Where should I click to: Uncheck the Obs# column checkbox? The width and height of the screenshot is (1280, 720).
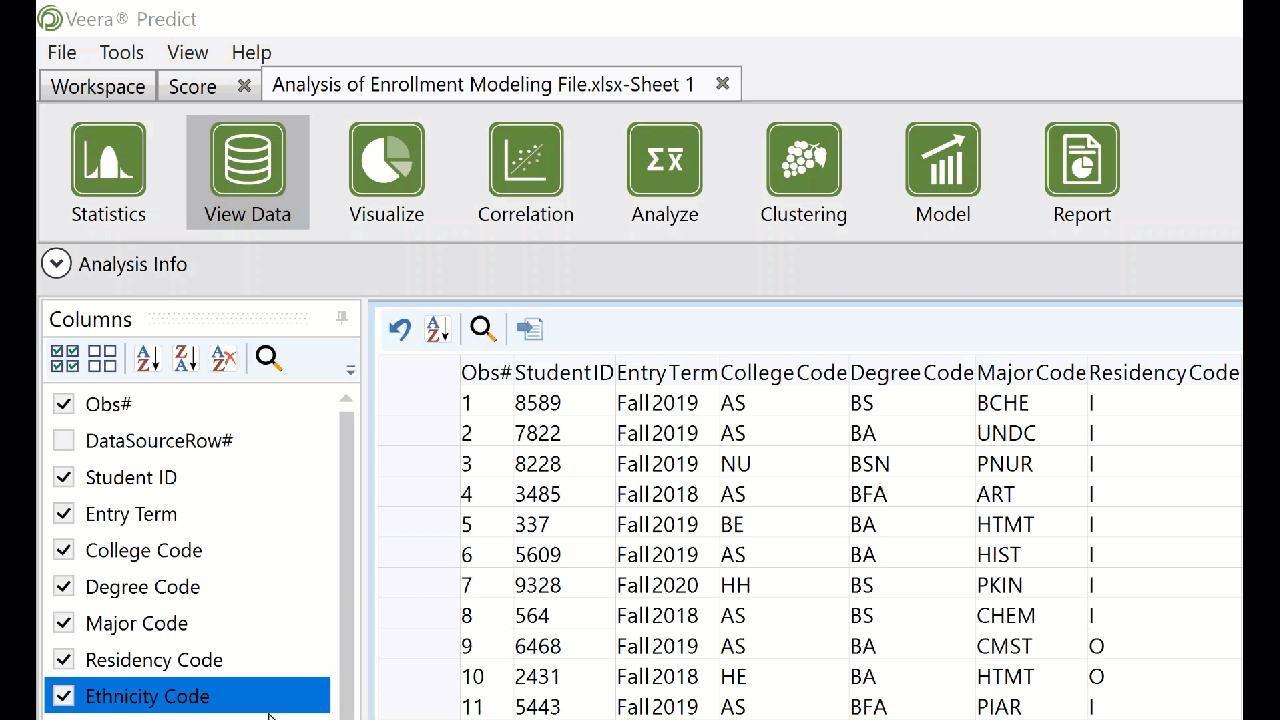(x=64, y=404)
